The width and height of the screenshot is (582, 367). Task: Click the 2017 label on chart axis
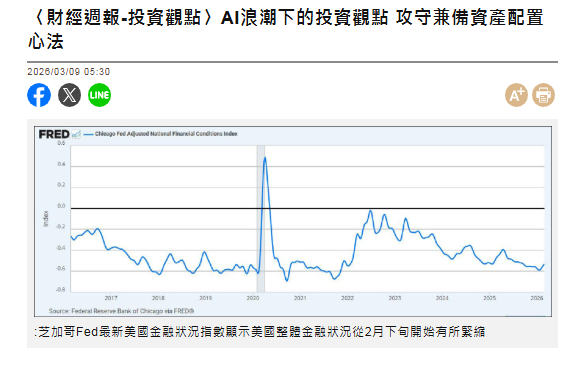pyautogui.click(x=111, y=298)
